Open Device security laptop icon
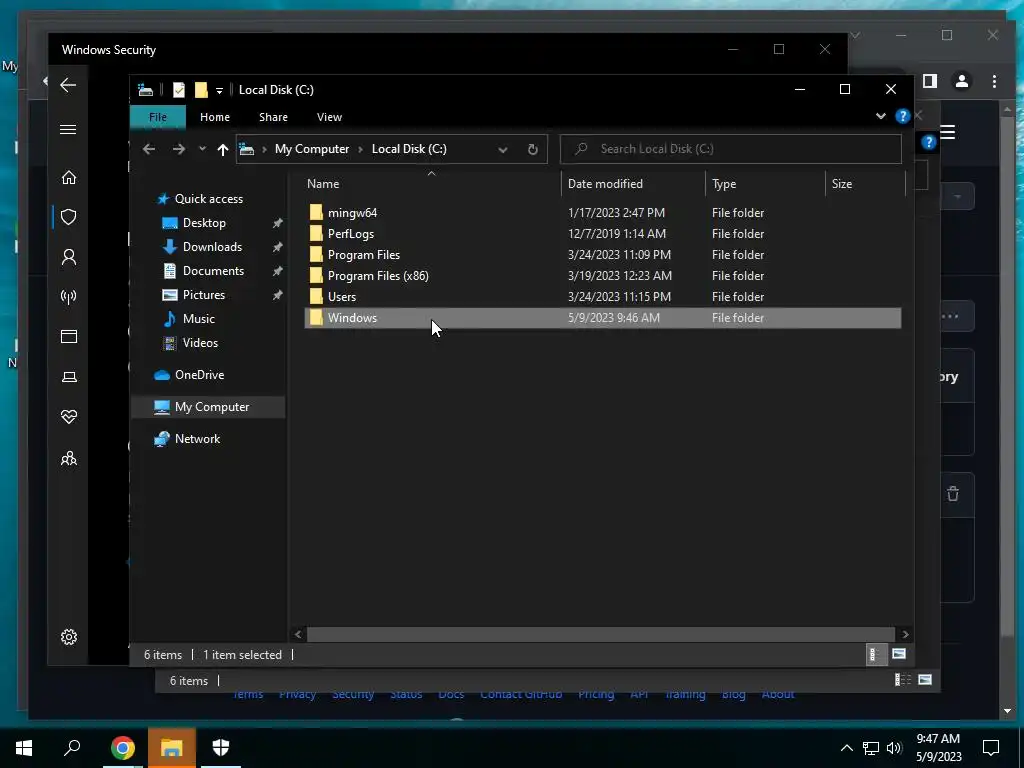 tap(69, 377)
